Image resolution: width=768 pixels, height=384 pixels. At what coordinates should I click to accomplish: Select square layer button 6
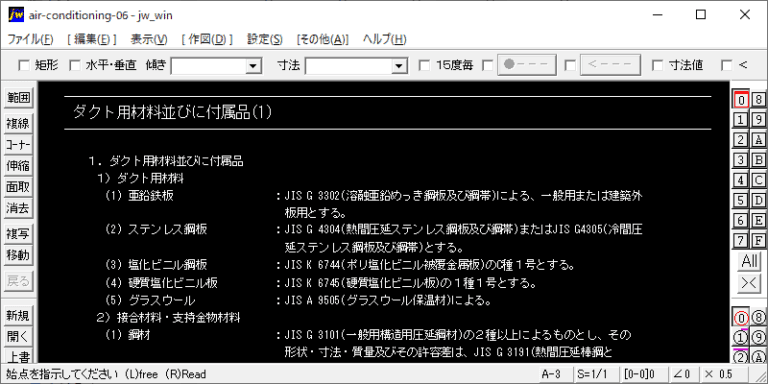click(741, 220)
